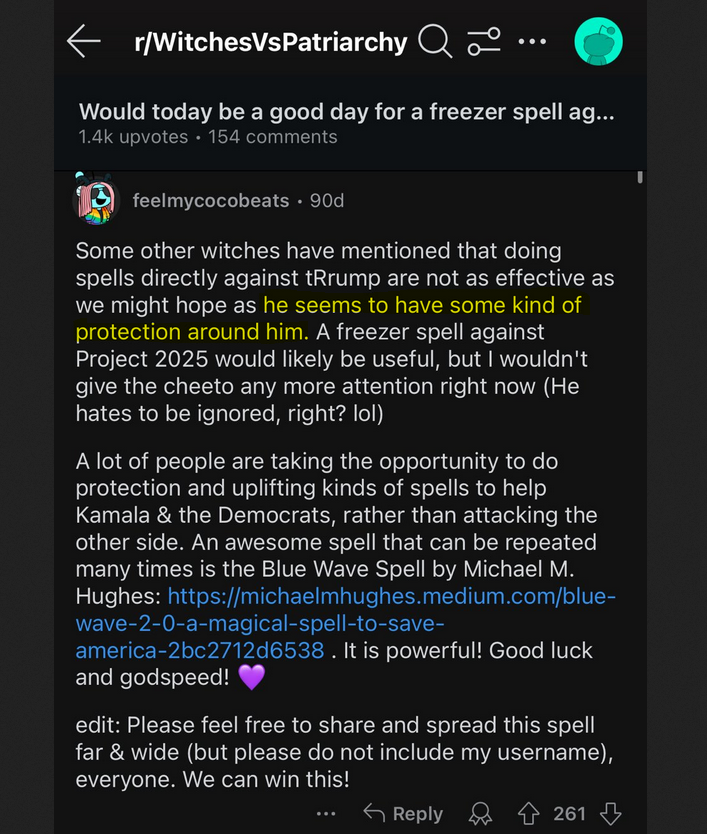Open the search icon
Viewport: 707px width, 834px height.
coord(436,41)
